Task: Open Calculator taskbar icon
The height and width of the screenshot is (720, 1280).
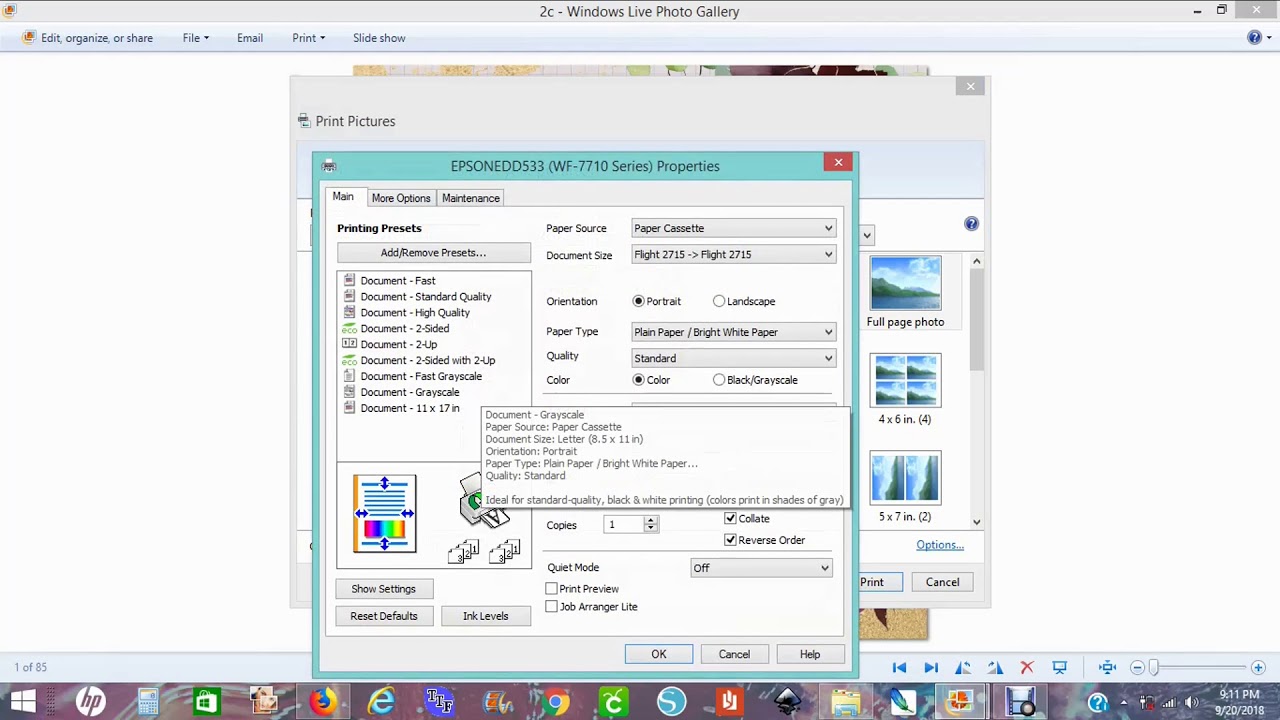Action: 148,702
